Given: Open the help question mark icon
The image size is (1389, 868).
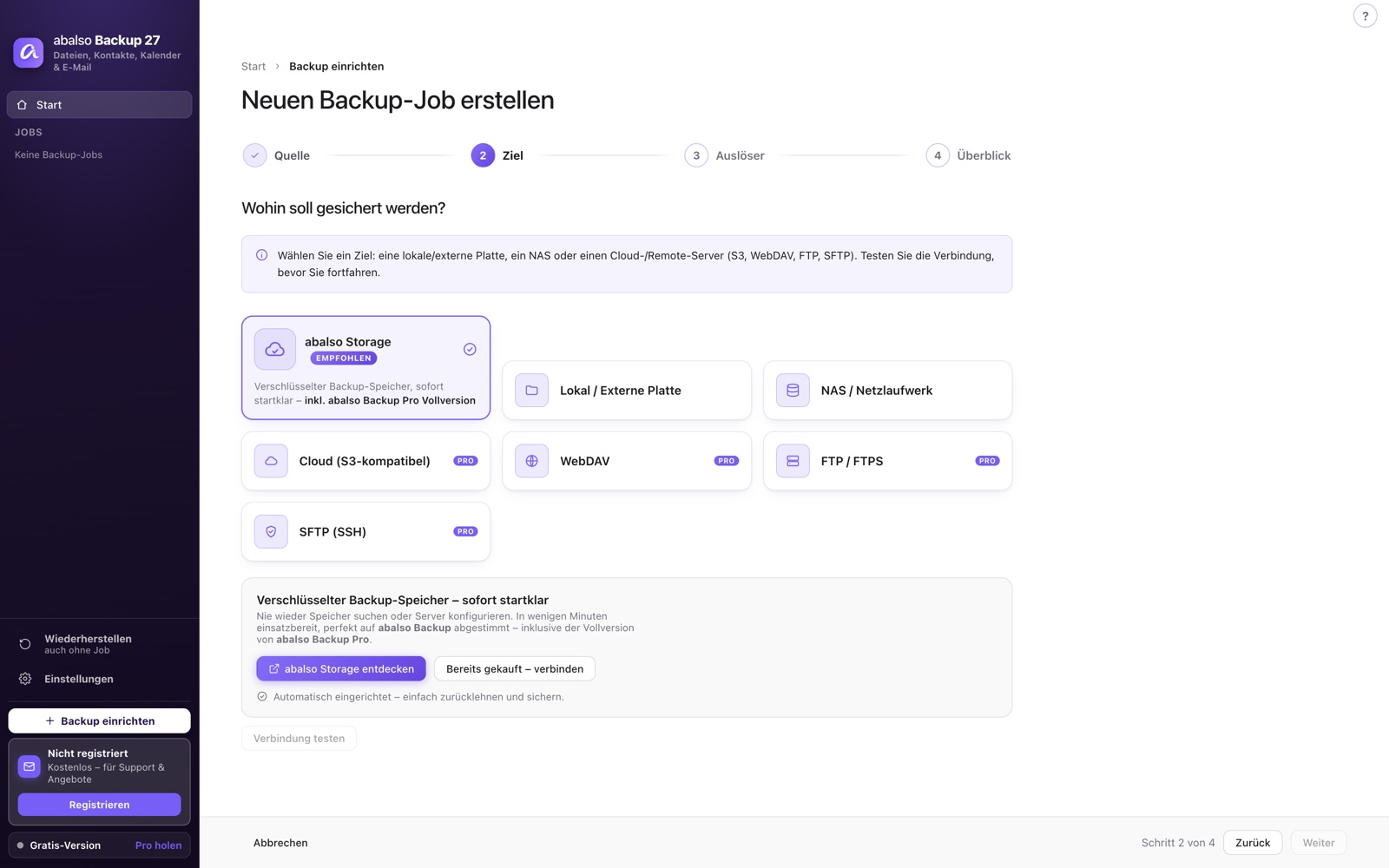Looking at the screenshot, I should pos(1365,16).
